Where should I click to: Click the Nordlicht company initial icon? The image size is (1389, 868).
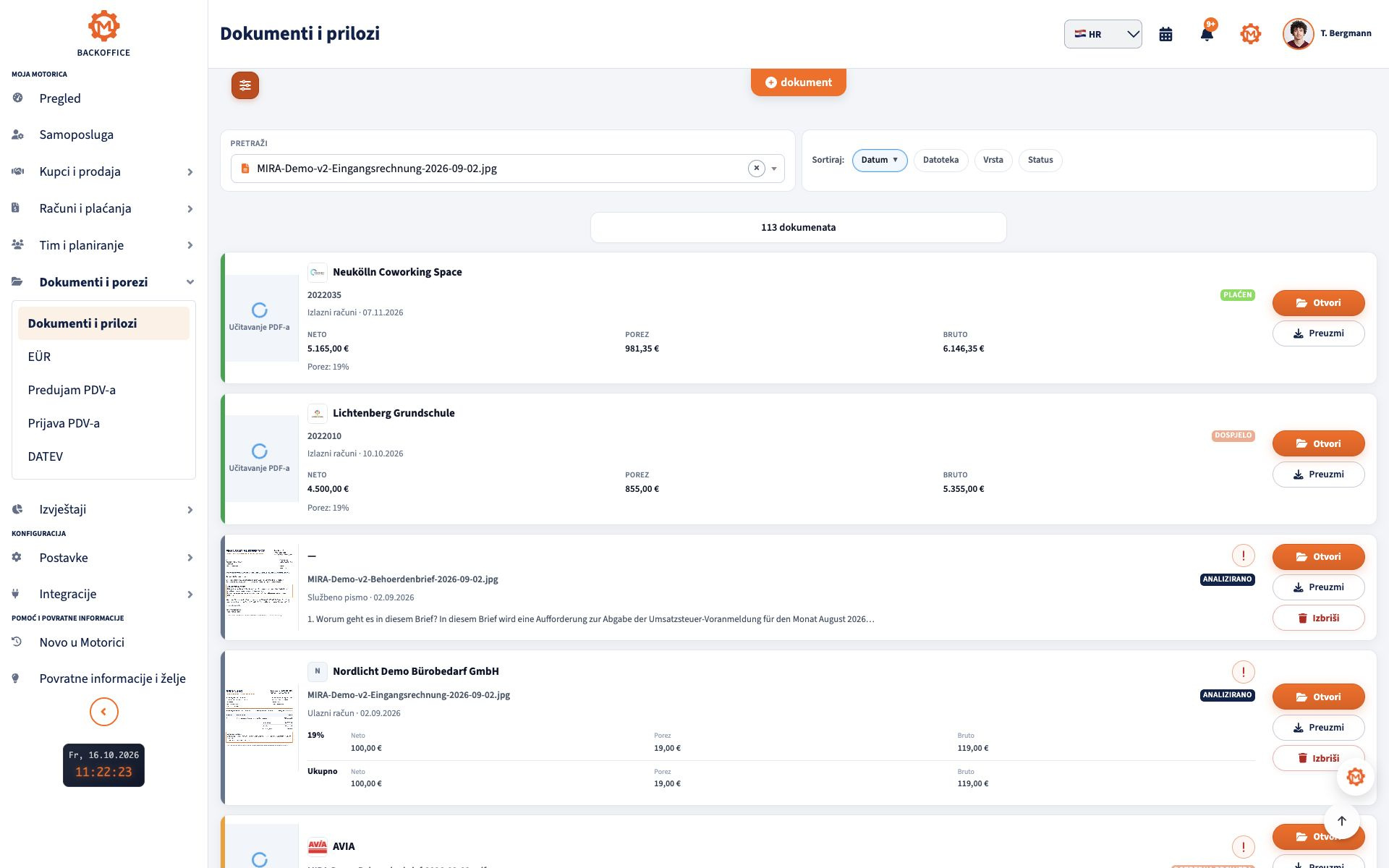coord(318,671)
